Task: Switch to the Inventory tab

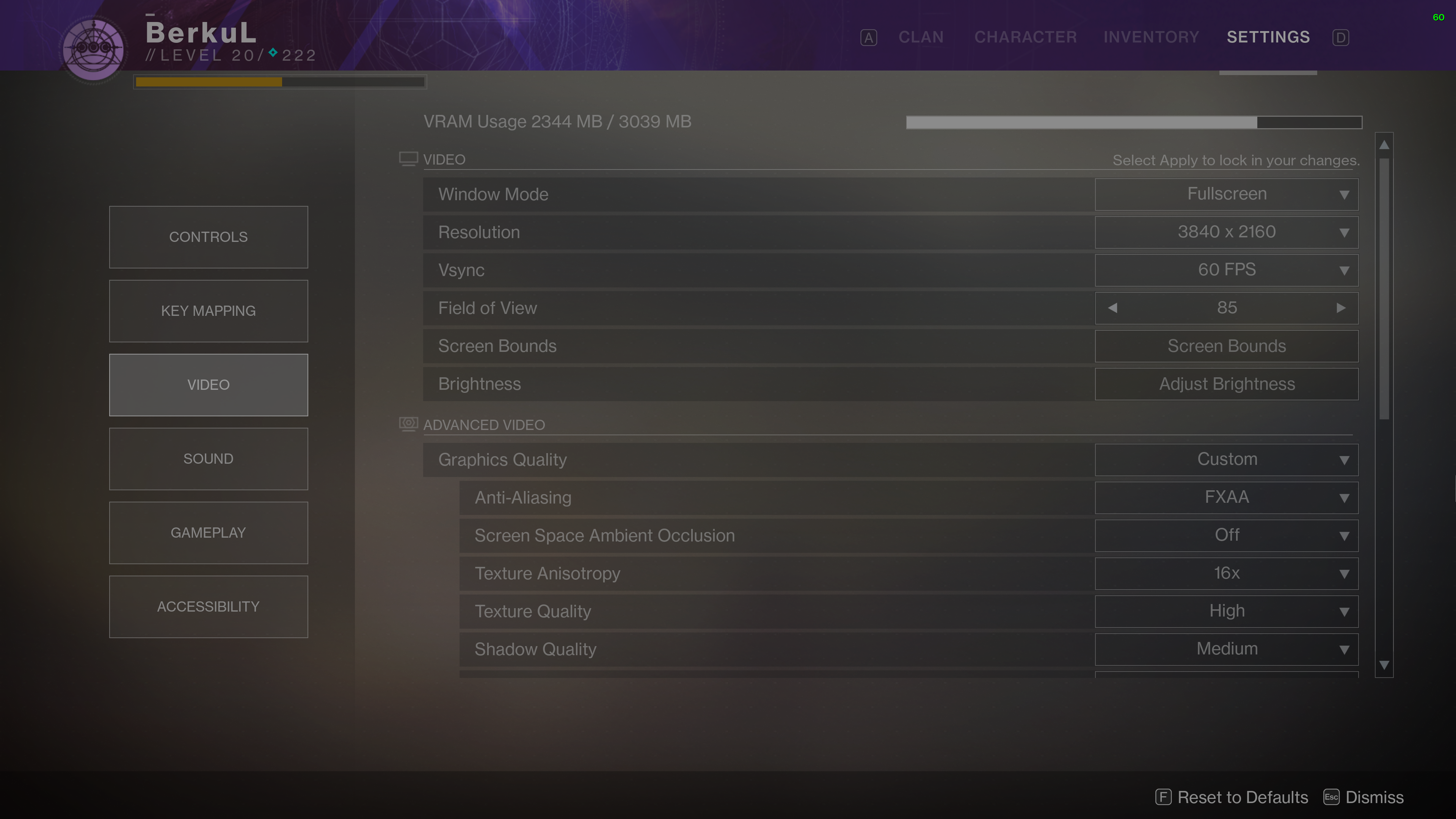Action: click(x=1151, y=37)
